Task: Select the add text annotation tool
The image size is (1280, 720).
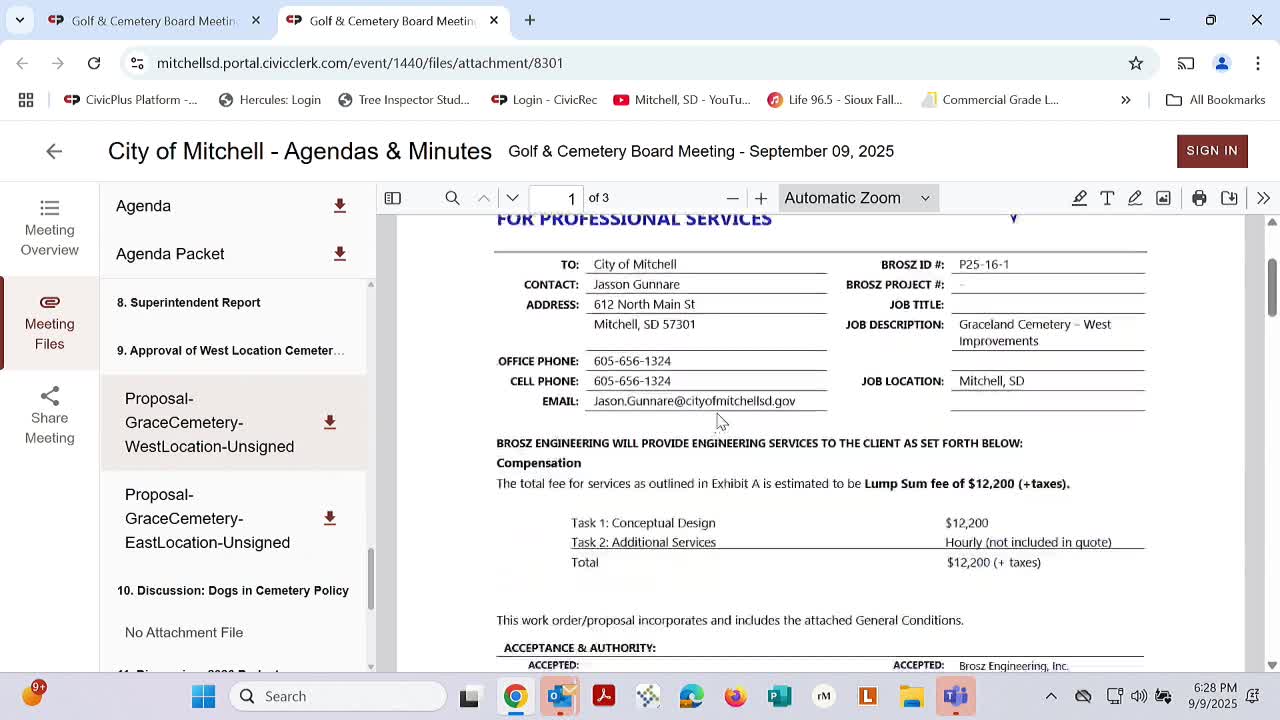Action: (x=1107, y=198)
